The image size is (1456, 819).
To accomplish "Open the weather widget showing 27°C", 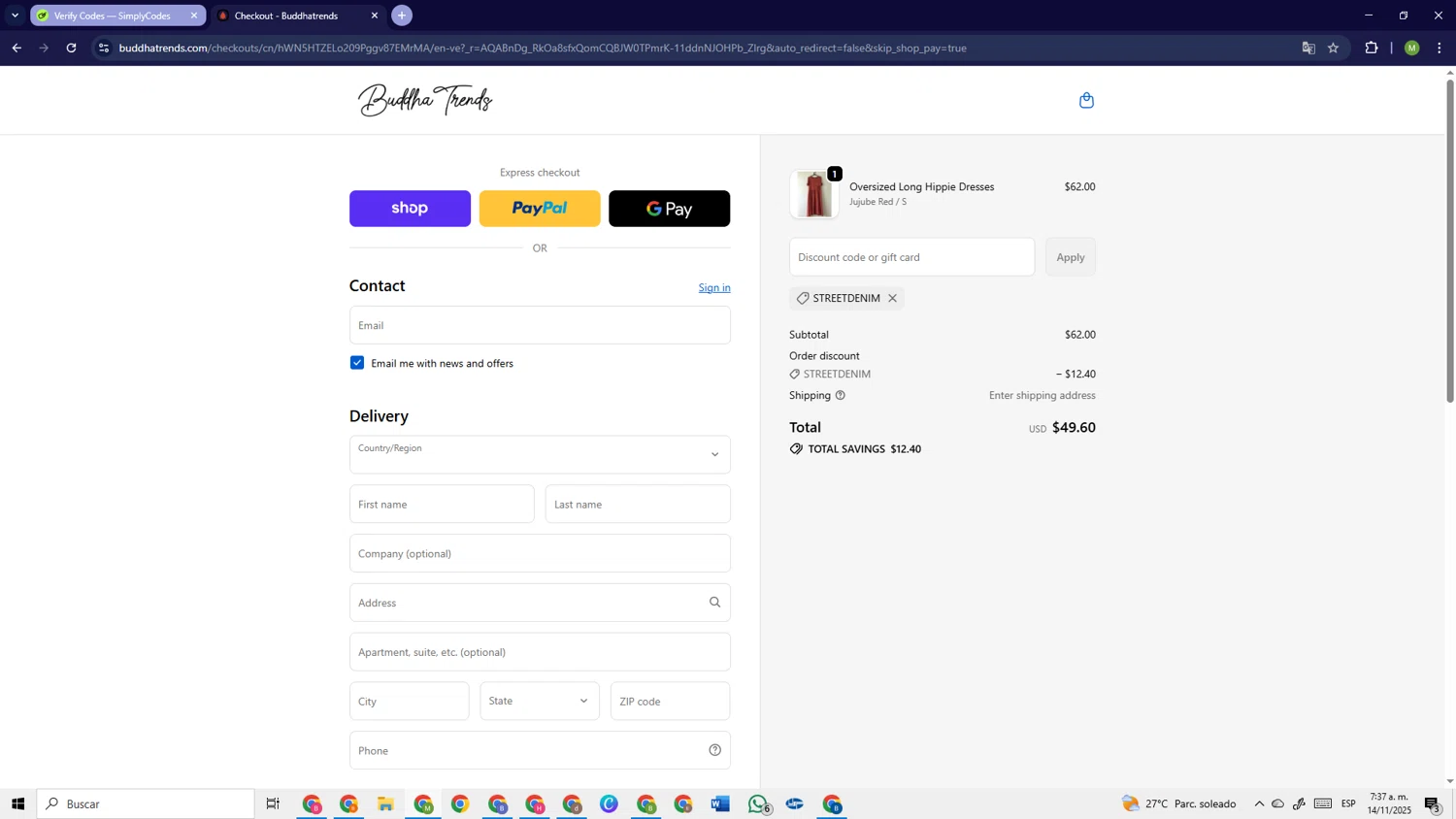I will [x=1179, y=803].
